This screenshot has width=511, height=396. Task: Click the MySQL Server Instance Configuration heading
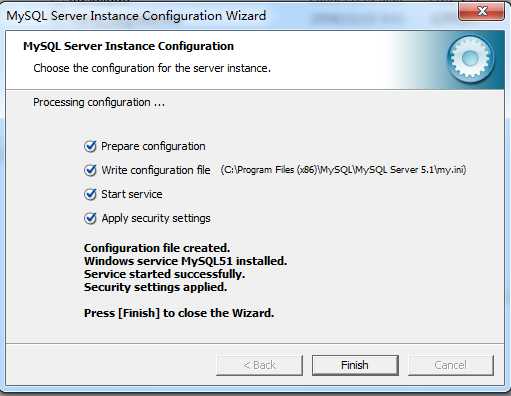pyautogui.click(x=128, y=46)
